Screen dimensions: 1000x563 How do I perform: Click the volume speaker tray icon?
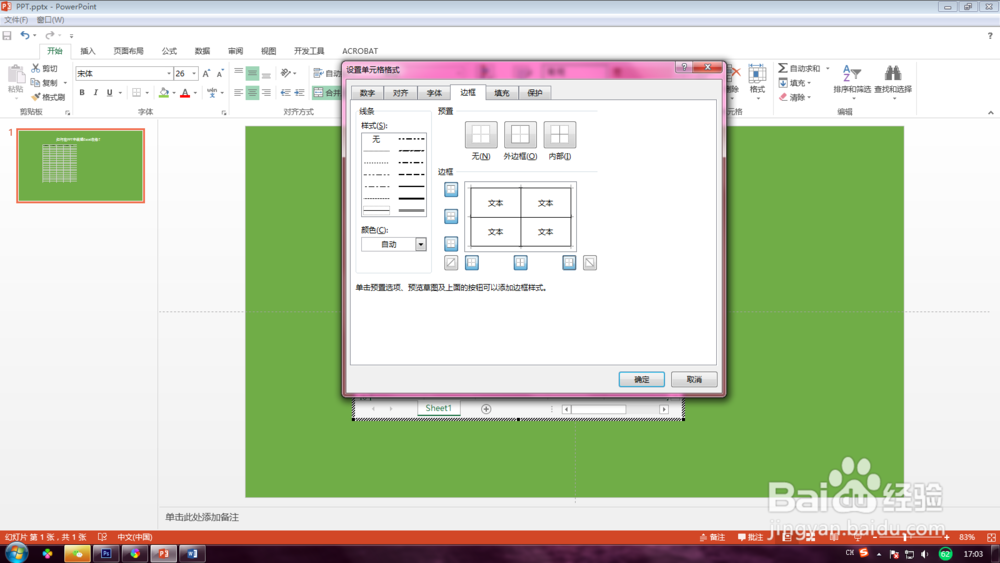(925, 554)
